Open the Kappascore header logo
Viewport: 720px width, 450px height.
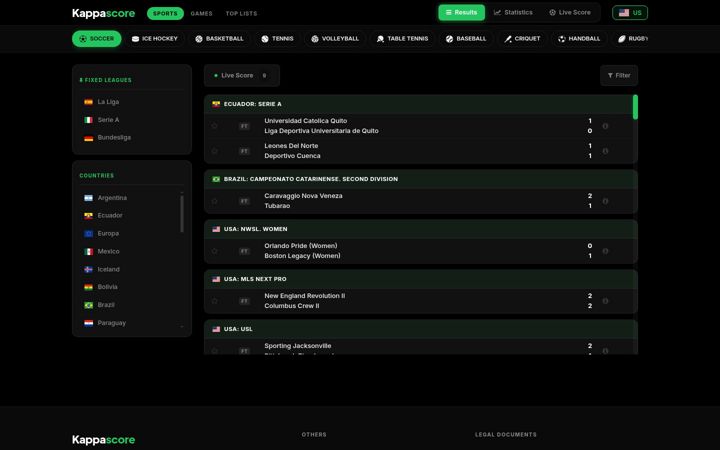[x=103, y=13]
